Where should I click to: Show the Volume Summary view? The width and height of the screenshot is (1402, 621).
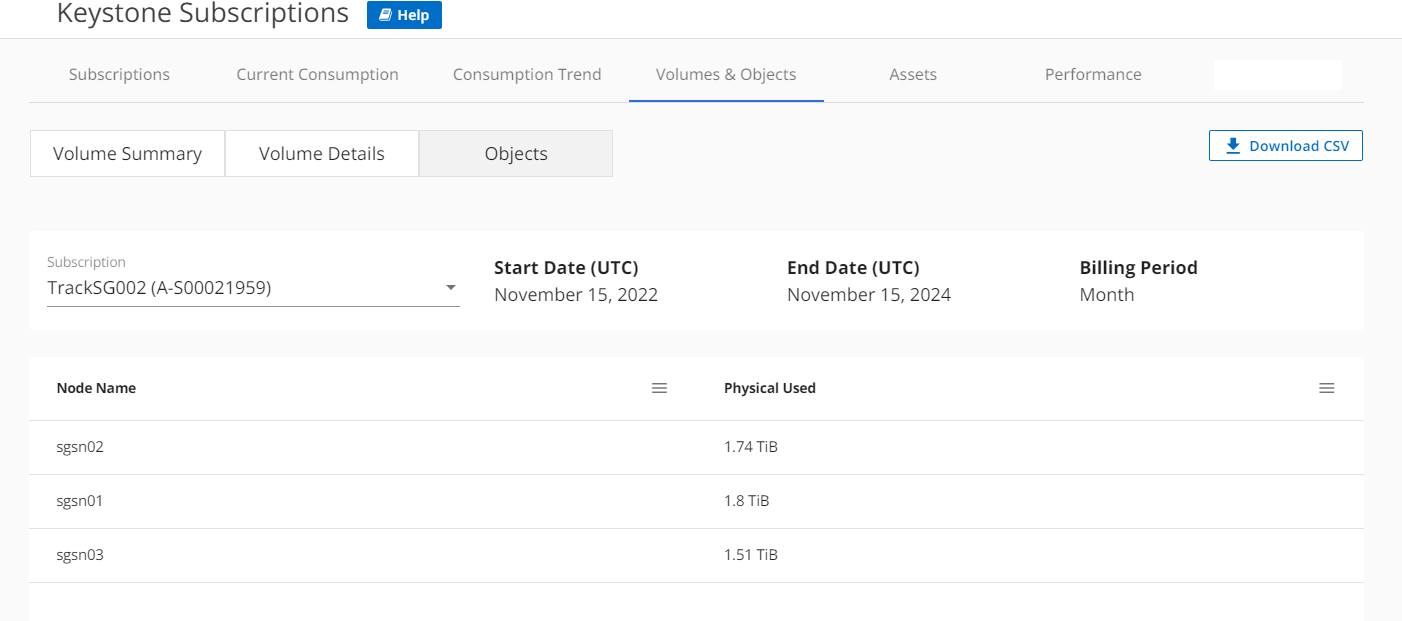(127, 154)
